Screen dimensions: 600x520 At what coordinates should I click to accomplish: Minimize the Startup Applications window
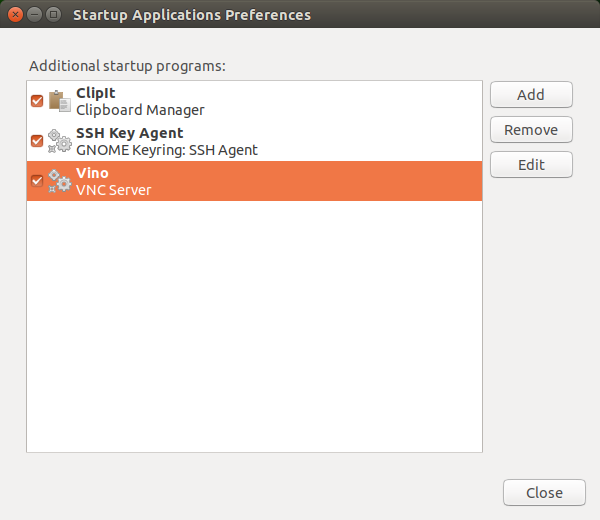click(x=34, y=15)
